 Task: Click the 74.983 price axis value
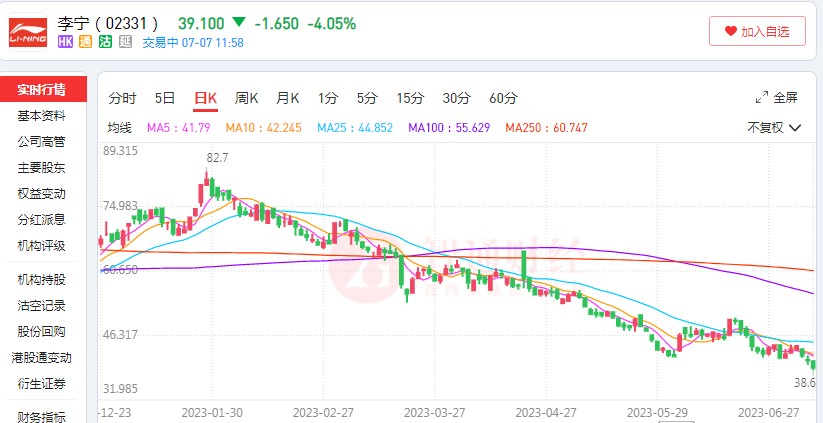pos(120,206)
